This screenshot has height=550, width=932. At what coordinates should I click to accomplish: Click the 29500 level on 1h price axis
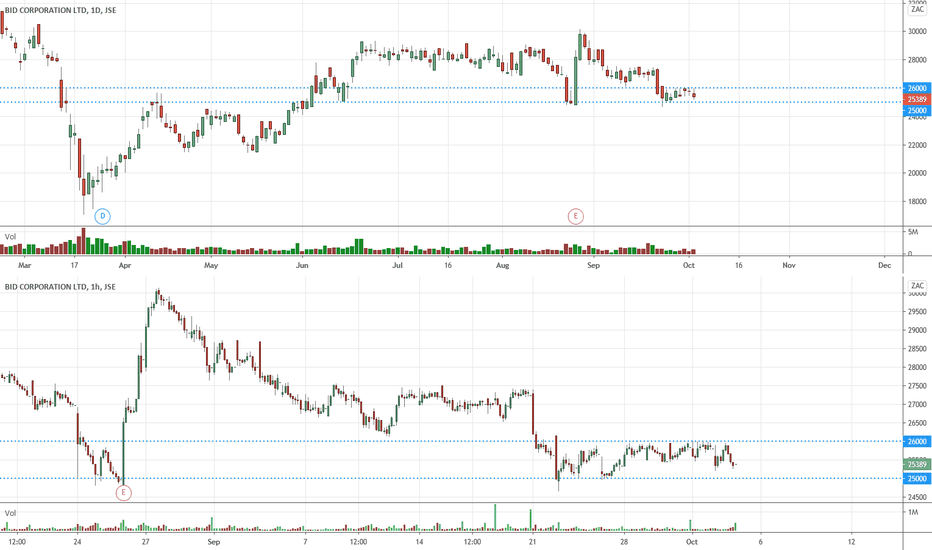click(917, 312)
